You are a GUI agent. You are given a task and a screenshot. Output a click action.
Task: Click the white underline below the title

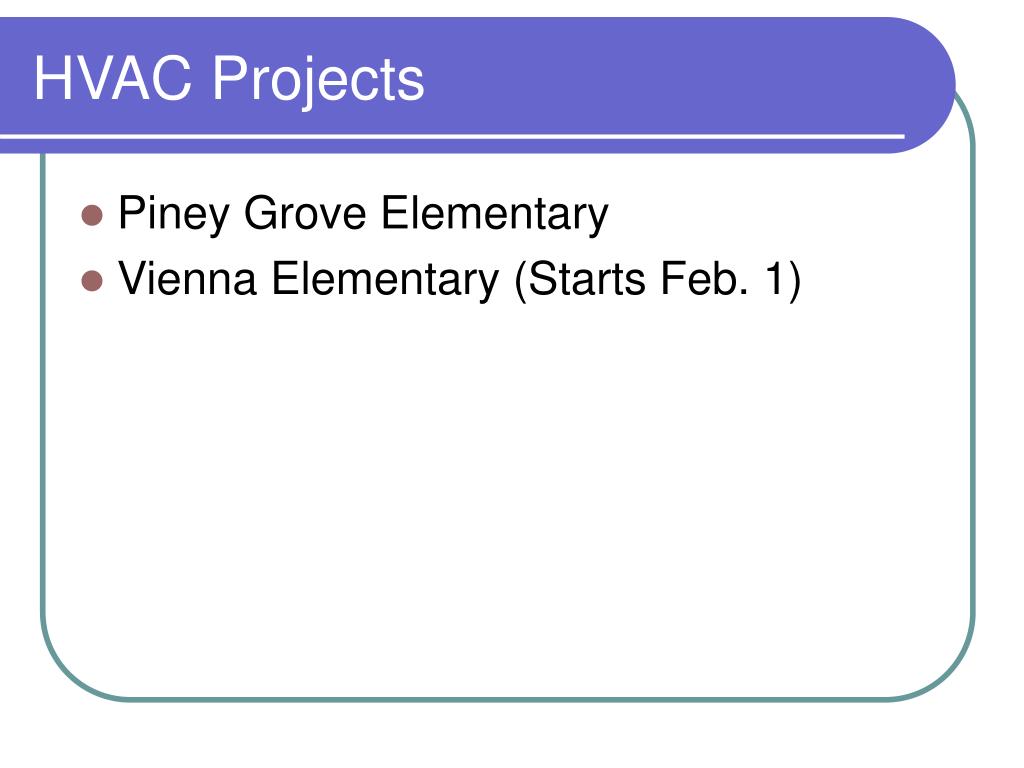(x=452, y=136)
